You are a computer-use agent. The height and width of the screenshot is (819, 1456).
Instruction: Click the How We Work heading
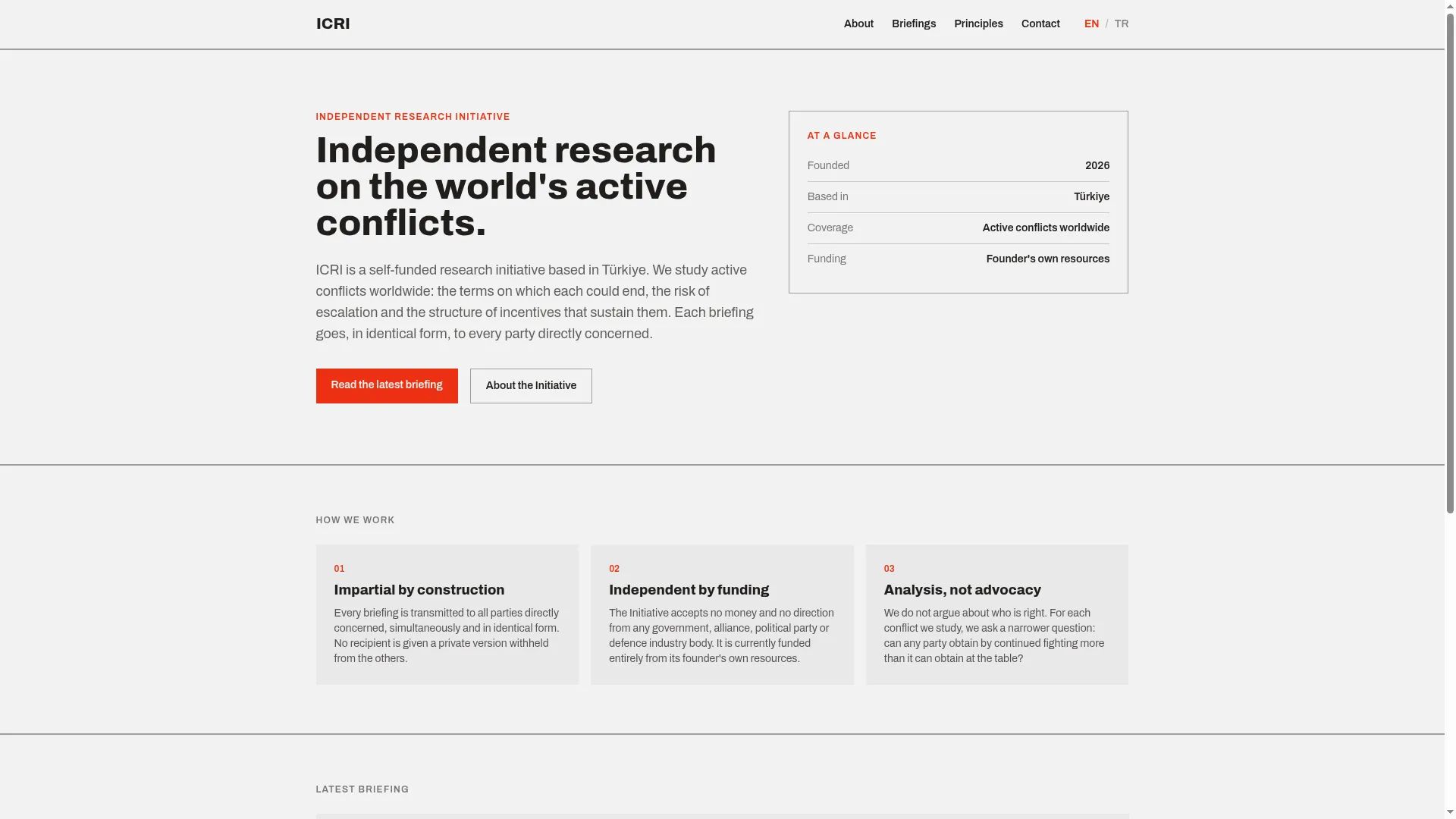[355, 520]
